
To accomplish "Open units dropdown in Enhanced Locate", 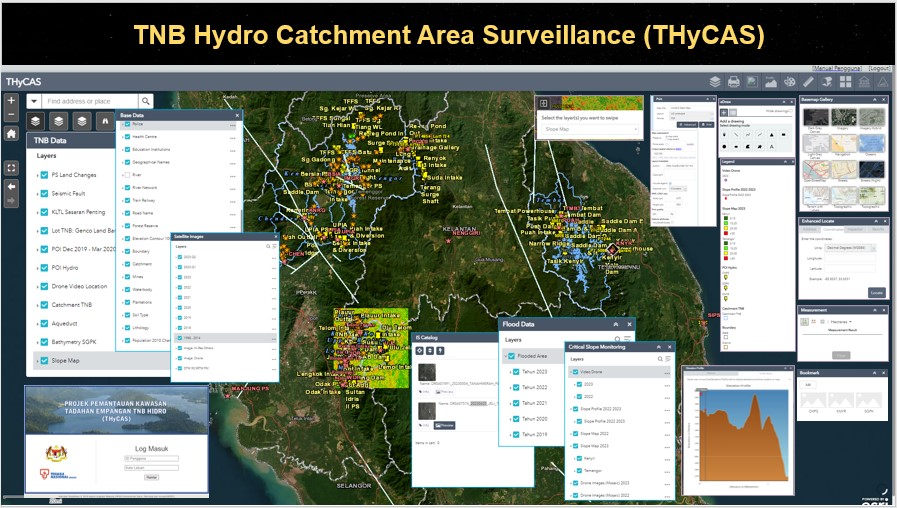I will [x=850, y=248].
